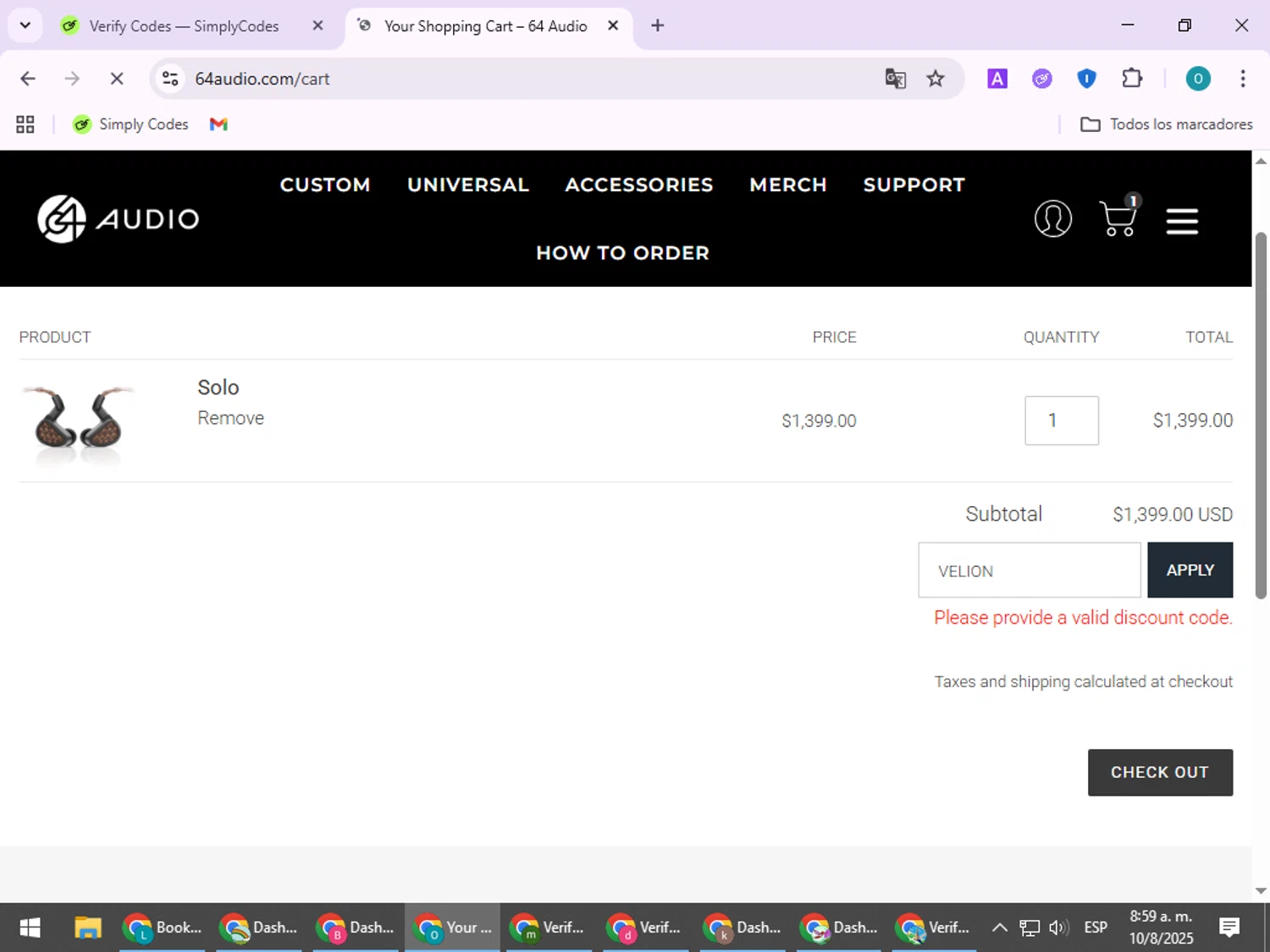Open the 64 Audio logo homepage
This screenshot has width=1270, height=952.
119,219
